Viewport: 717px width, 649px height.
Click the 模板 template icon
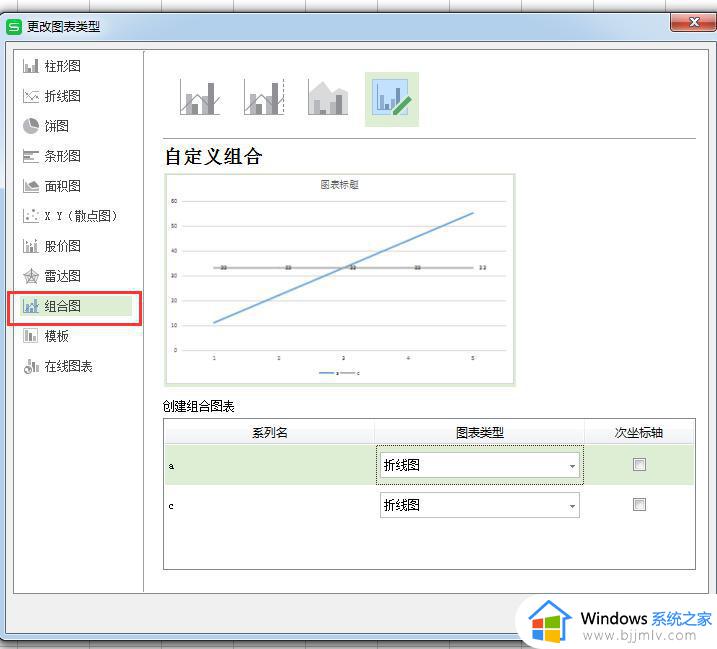(x=31, y=336)
